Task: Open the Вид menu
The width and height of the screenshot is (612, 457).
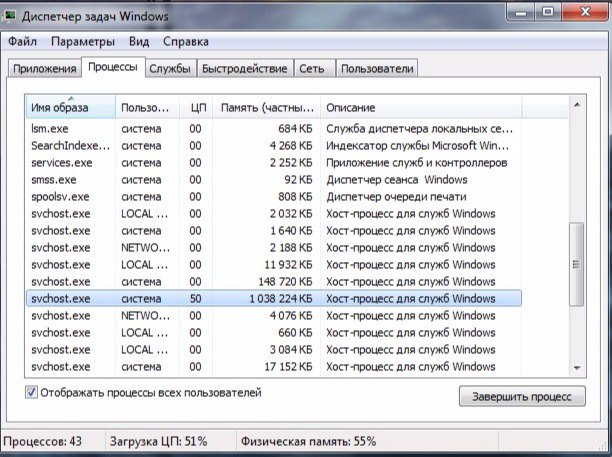Action: (x=139, y=41)
